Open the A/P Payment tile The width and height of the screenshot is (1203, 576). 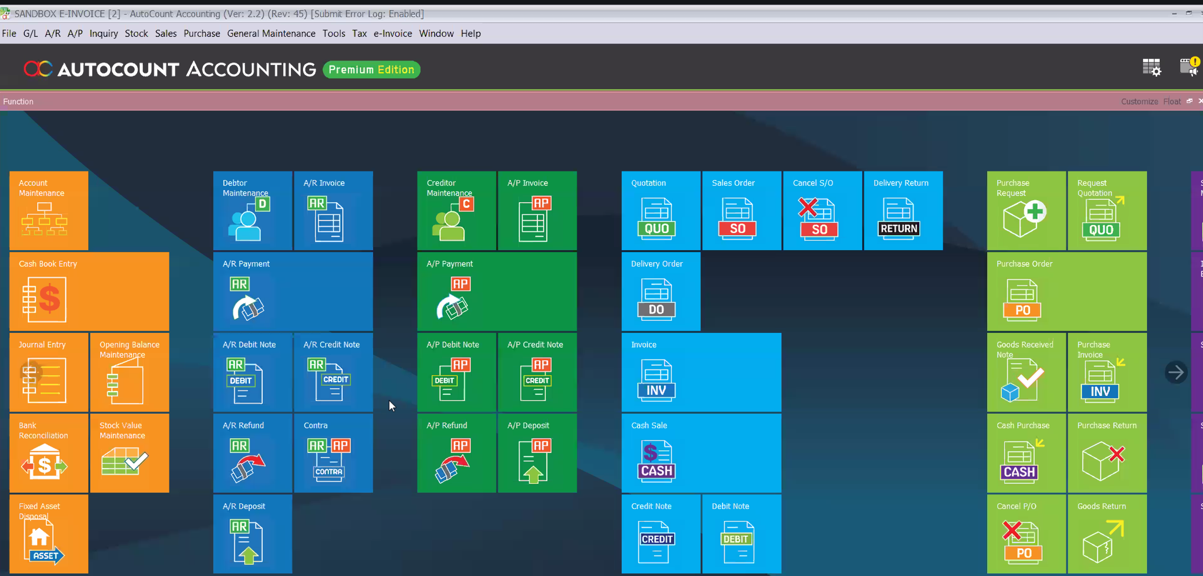(x=497, y=292)
